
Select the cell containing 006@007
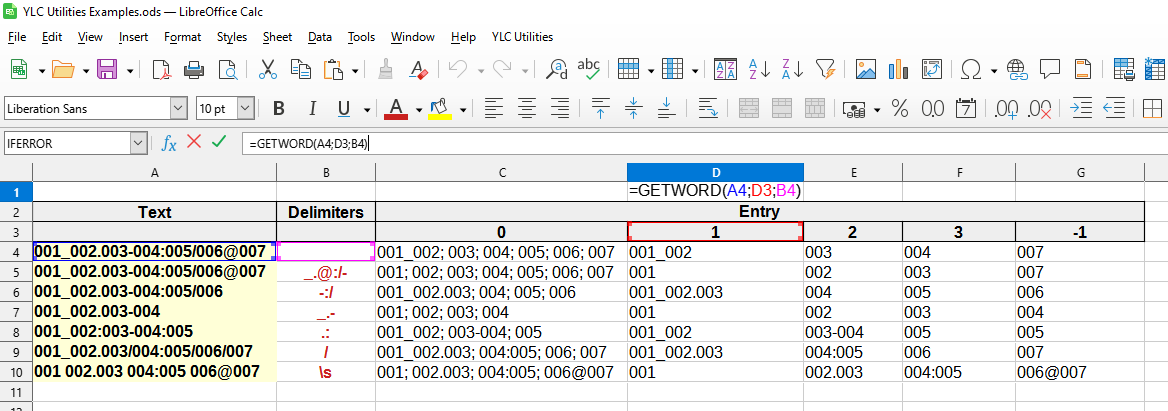1080,372
